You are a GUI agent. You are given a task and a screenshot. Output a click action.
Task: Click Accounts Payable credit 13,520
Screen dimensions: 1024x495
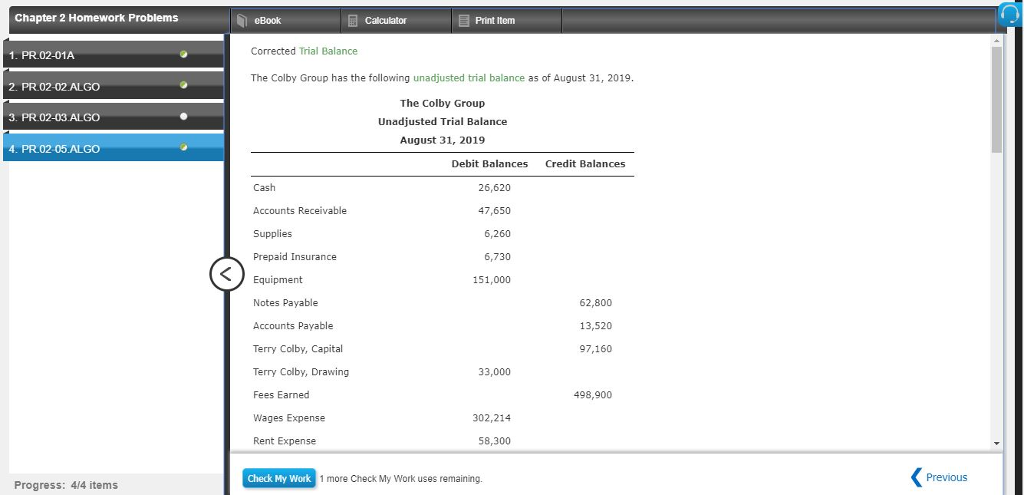point(596,326)
